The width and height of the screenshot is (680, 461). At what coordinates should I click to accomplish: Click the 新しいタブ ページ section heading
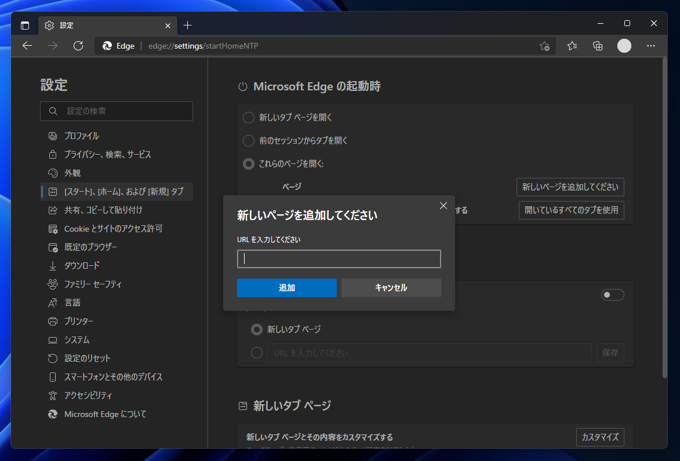pos(292,405)
